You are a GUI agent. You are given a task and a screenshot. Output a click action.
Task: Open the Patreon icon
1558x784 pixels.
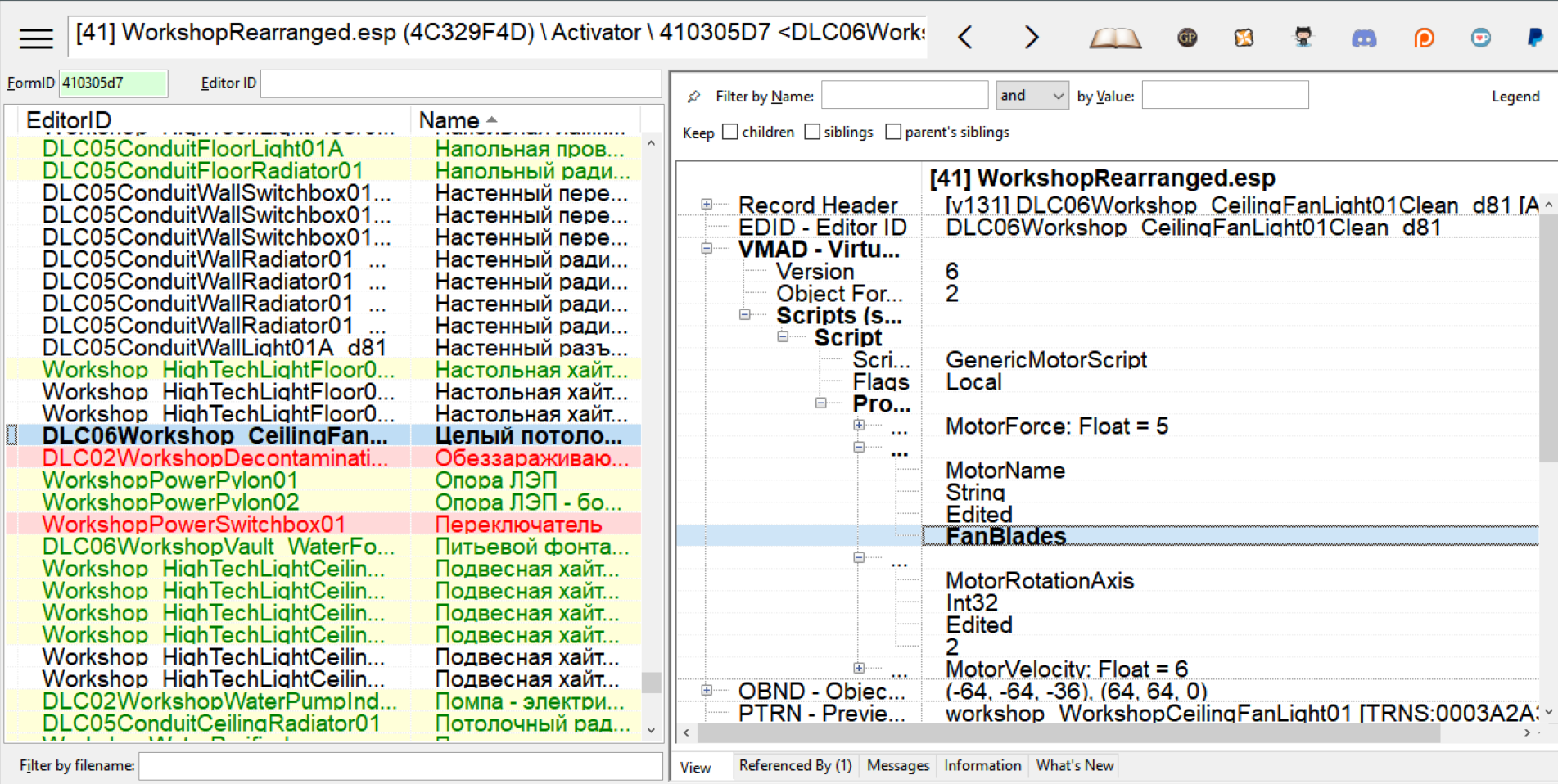[x=1424, y=38]
